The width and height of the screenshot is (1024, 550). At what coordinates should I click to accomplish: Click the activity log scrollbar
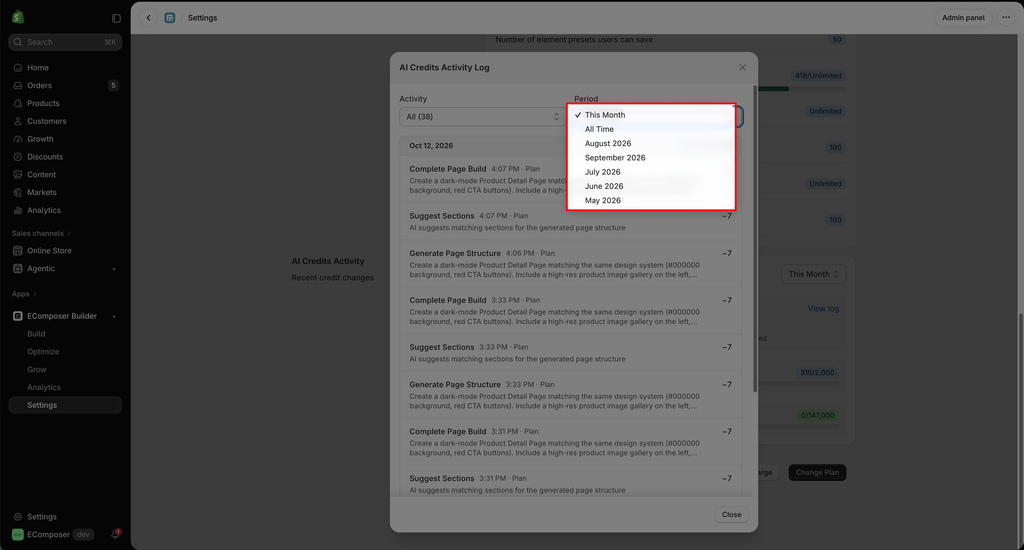[755, 238]
